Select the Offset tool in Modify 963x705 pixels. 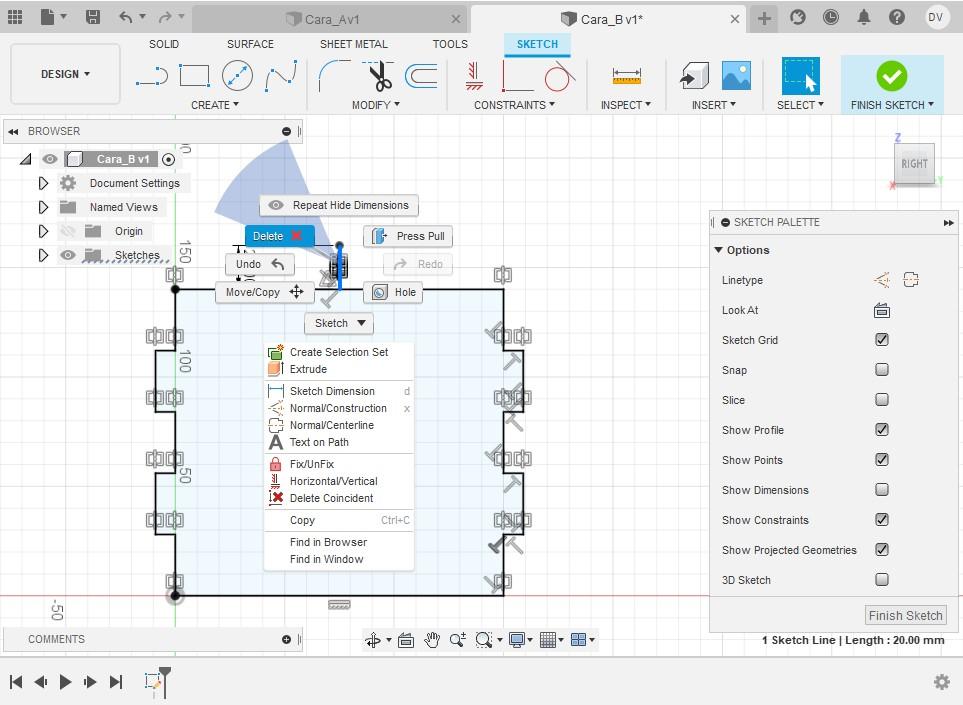(421, 76)
